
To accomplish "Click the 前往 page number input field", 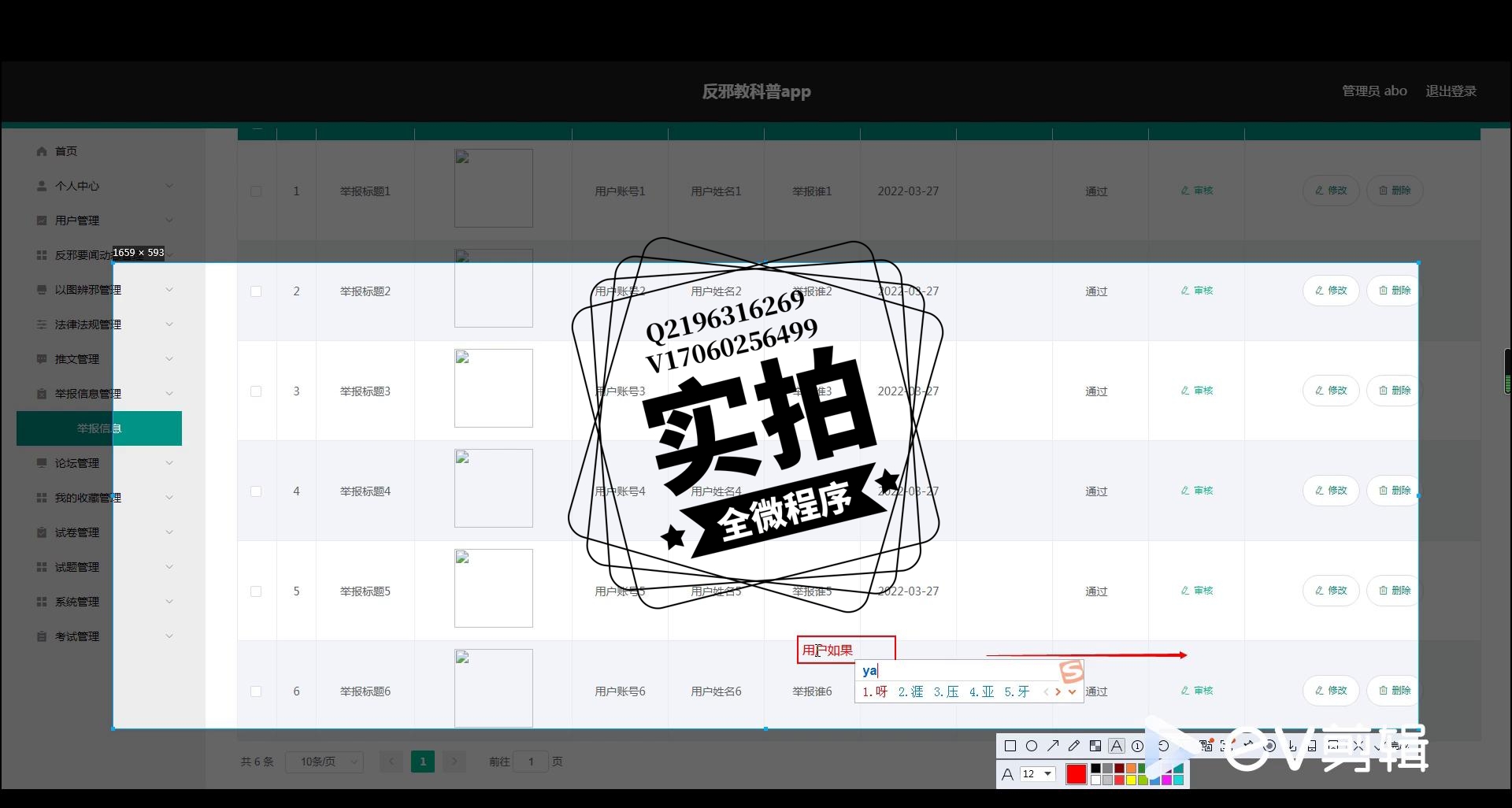I will [531, 762].
